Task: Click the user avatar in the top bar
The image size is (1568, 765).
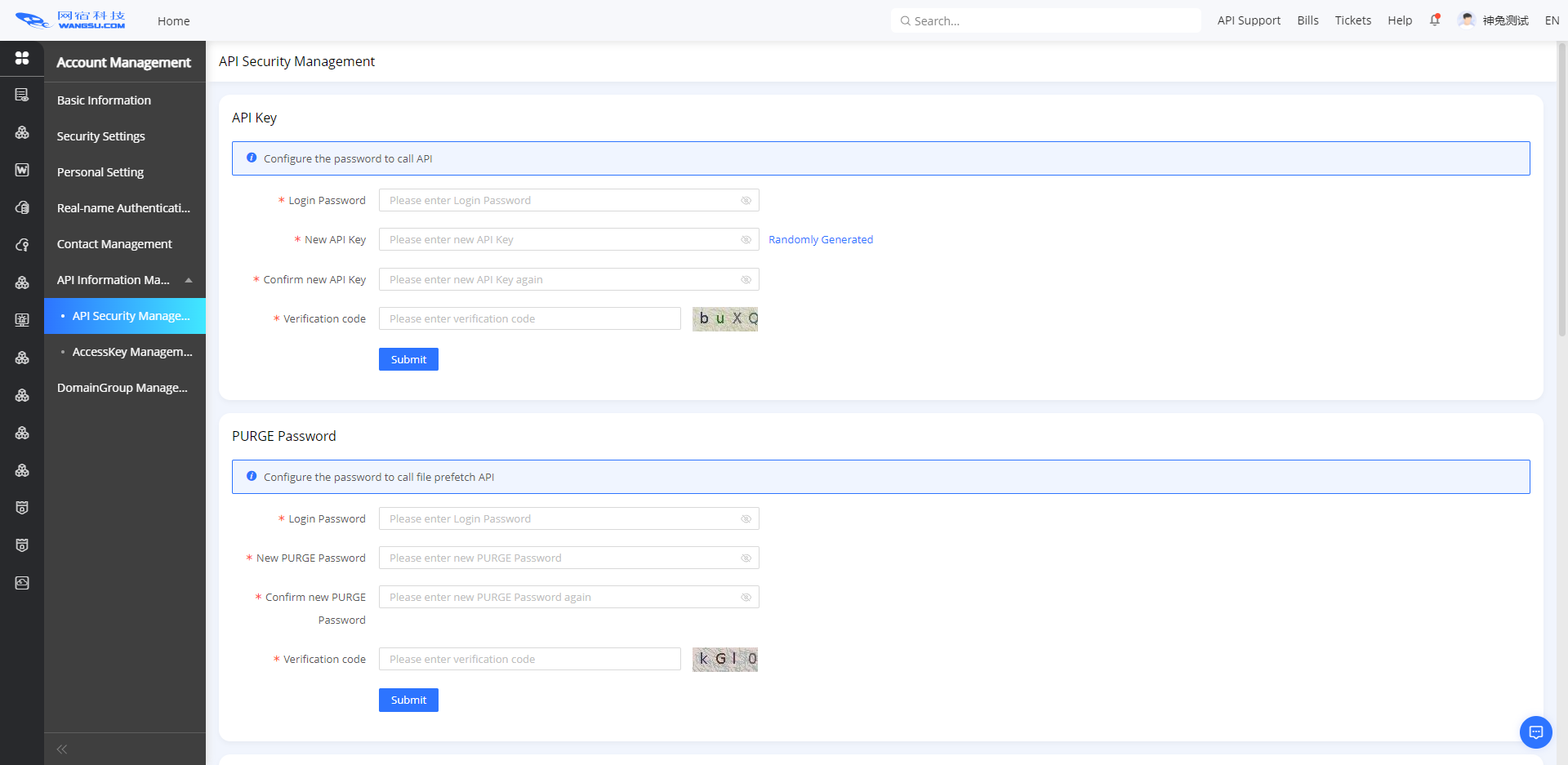Action: [1467, 19]
